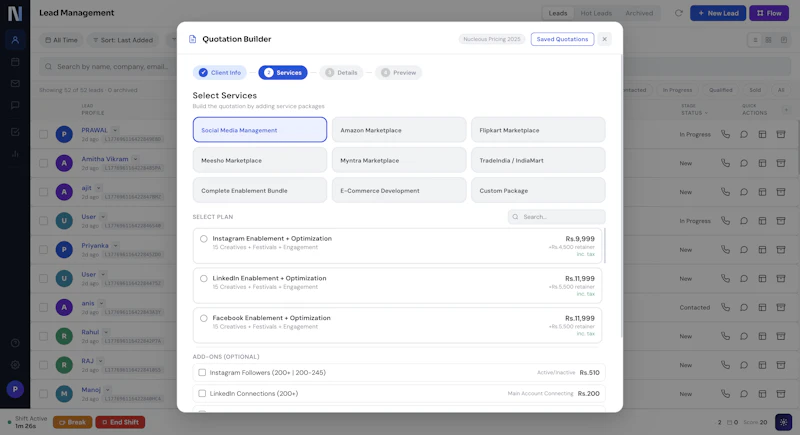Open the settings gear in the sidebar
The height and width of the screenshot is (435, 800).
(15, 365)
